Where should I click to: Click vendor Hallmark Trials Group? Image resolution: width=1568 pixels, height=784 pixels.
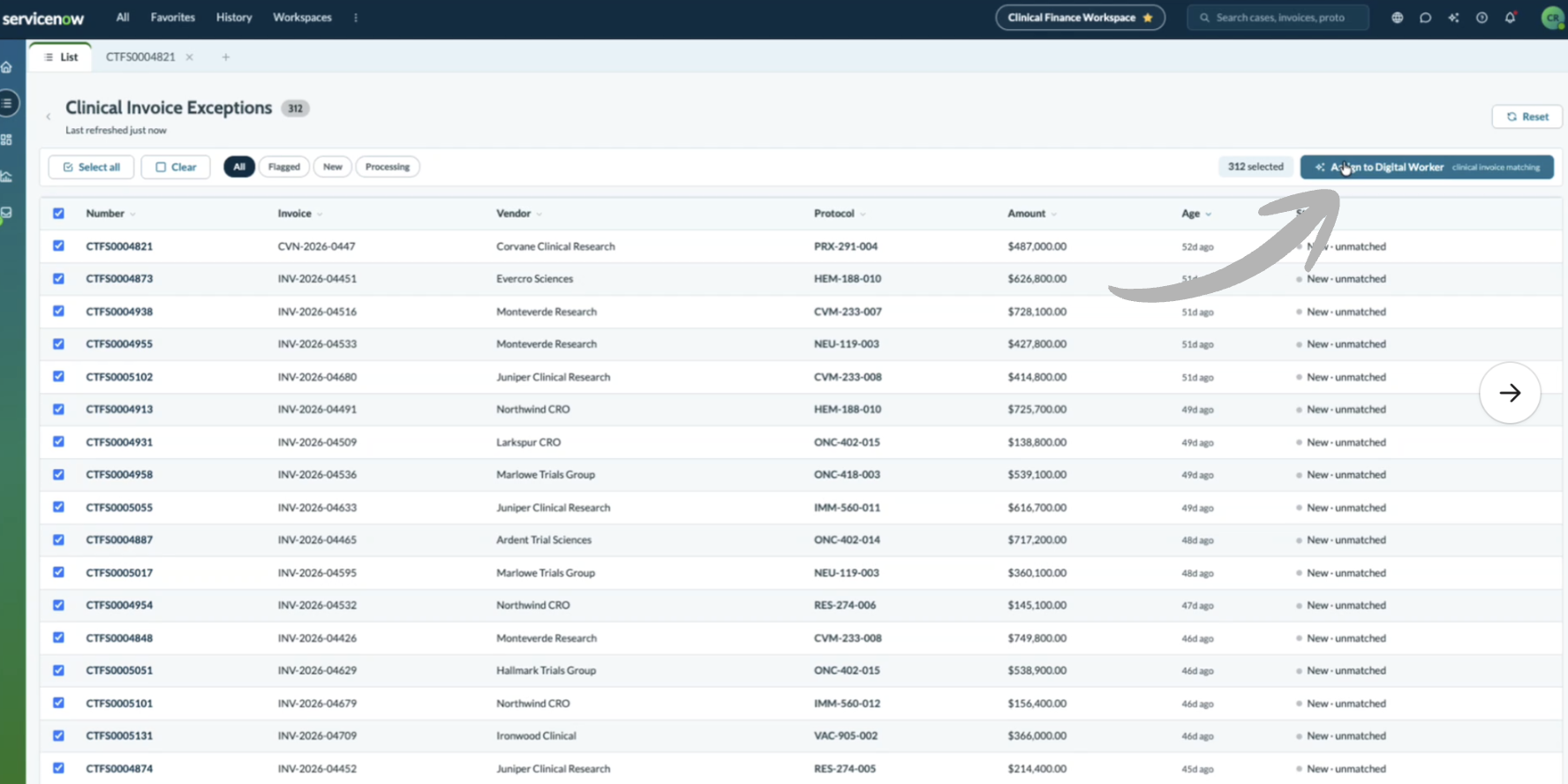(546, 671)
